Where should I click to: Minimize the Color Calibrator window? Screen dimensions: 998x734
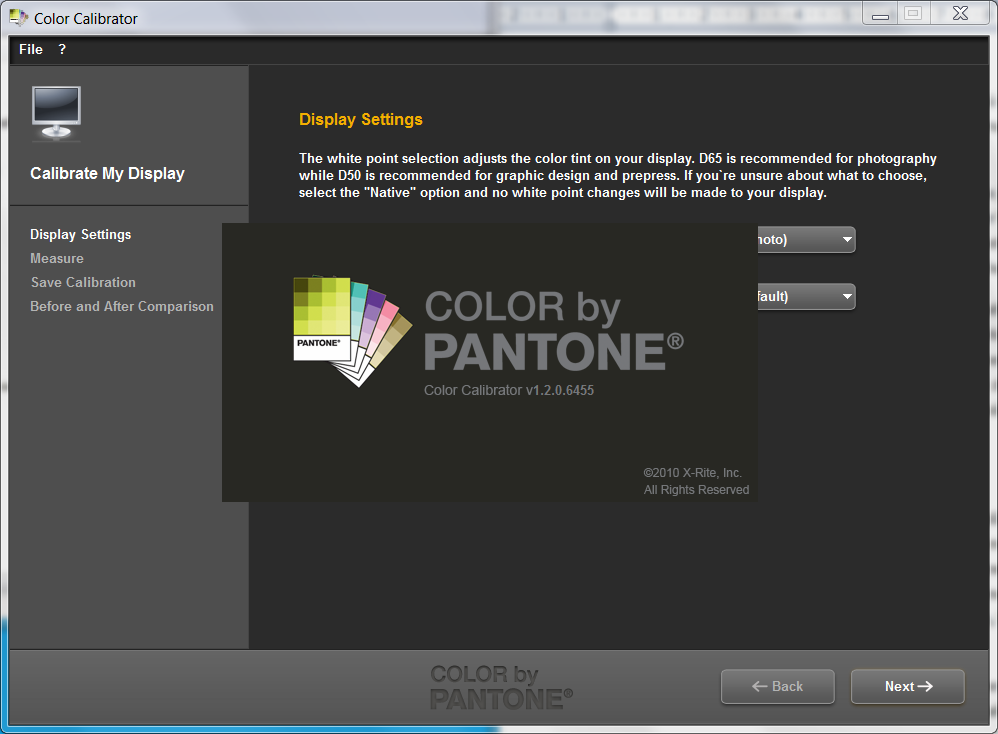pyautogui.click(x=879, y=14)
